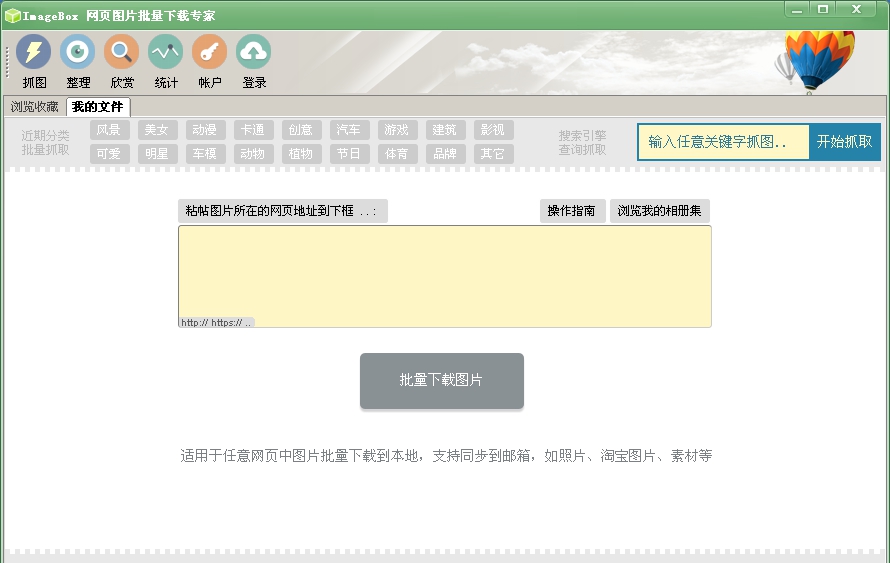Click the 欣赏 magnifier icon
890x563 pixels.
tap(121, 52)
